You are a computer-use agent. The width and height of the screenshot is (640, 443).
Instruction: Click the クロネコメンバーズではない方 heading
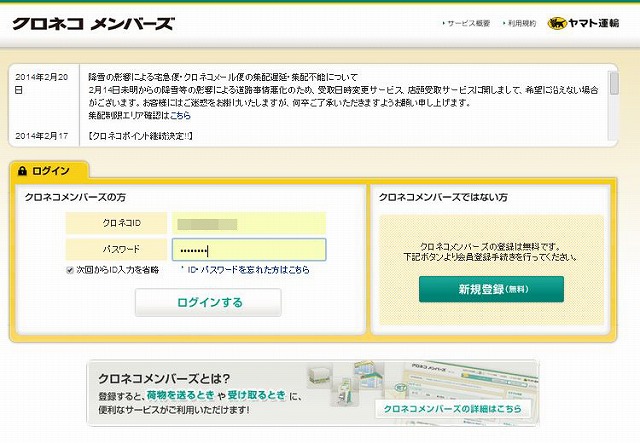tap(443, 197)
